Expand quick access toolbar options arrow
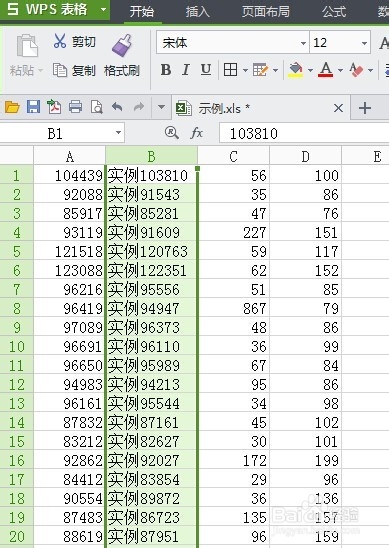Image resolution: width=389 pixels, height=548 pixels. pos(161,107)
